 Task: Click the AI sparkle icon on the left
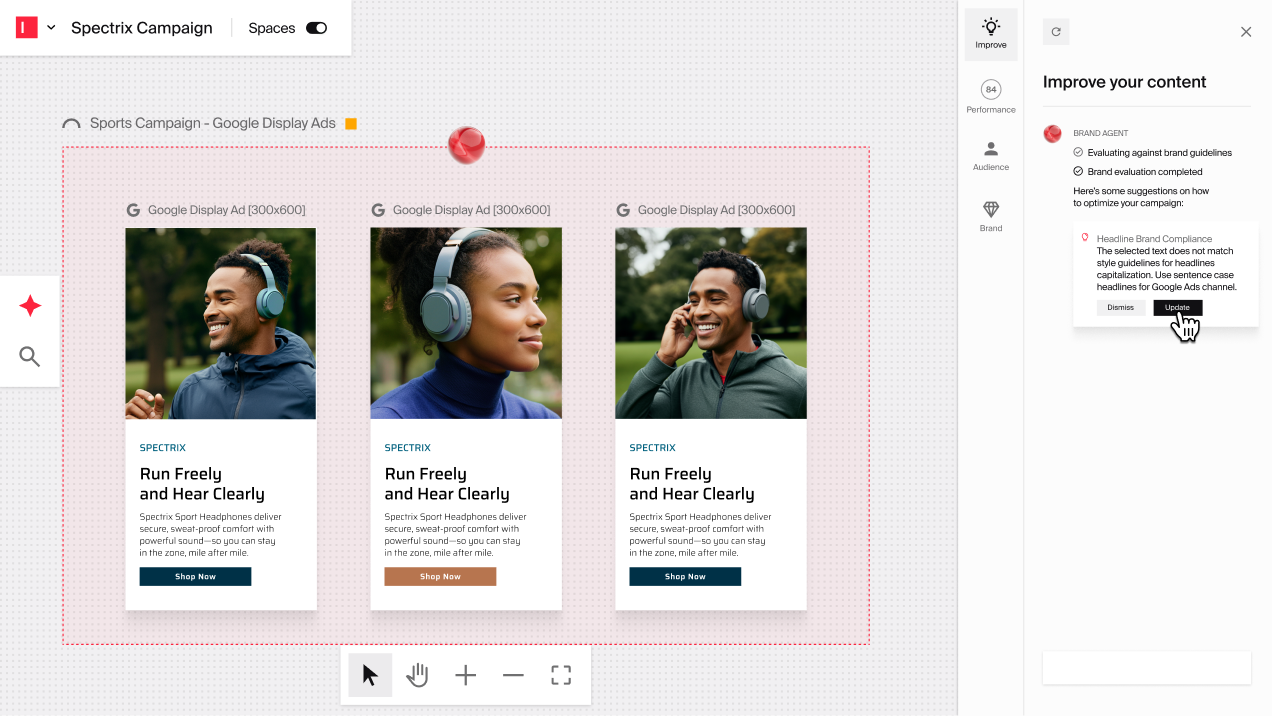(29, 306)
